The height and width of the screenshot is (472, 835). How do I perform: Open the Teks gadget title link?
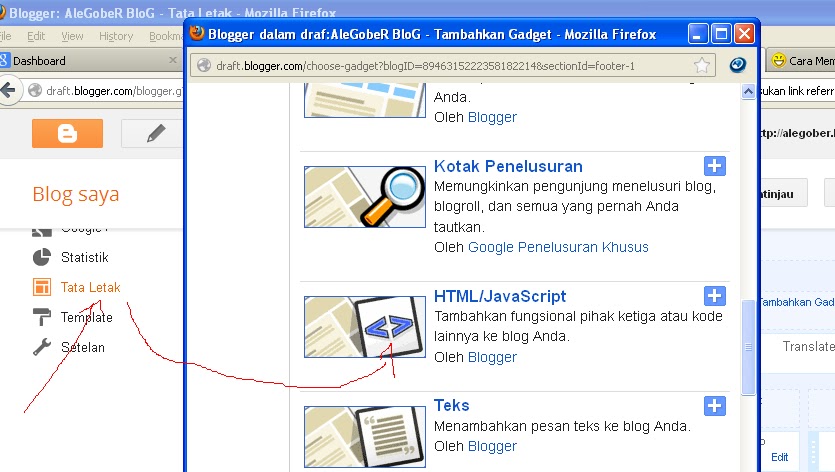click(x=452, y=405)
